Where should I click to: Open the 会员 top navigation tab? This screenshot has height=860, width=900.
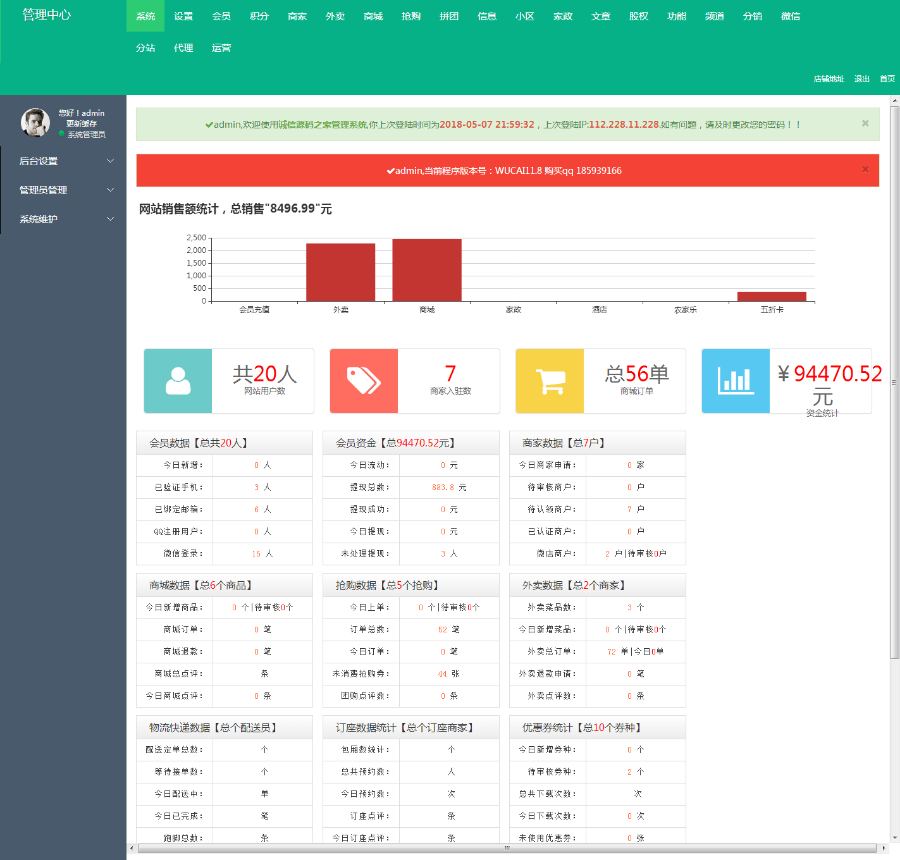tap(221, 16)
